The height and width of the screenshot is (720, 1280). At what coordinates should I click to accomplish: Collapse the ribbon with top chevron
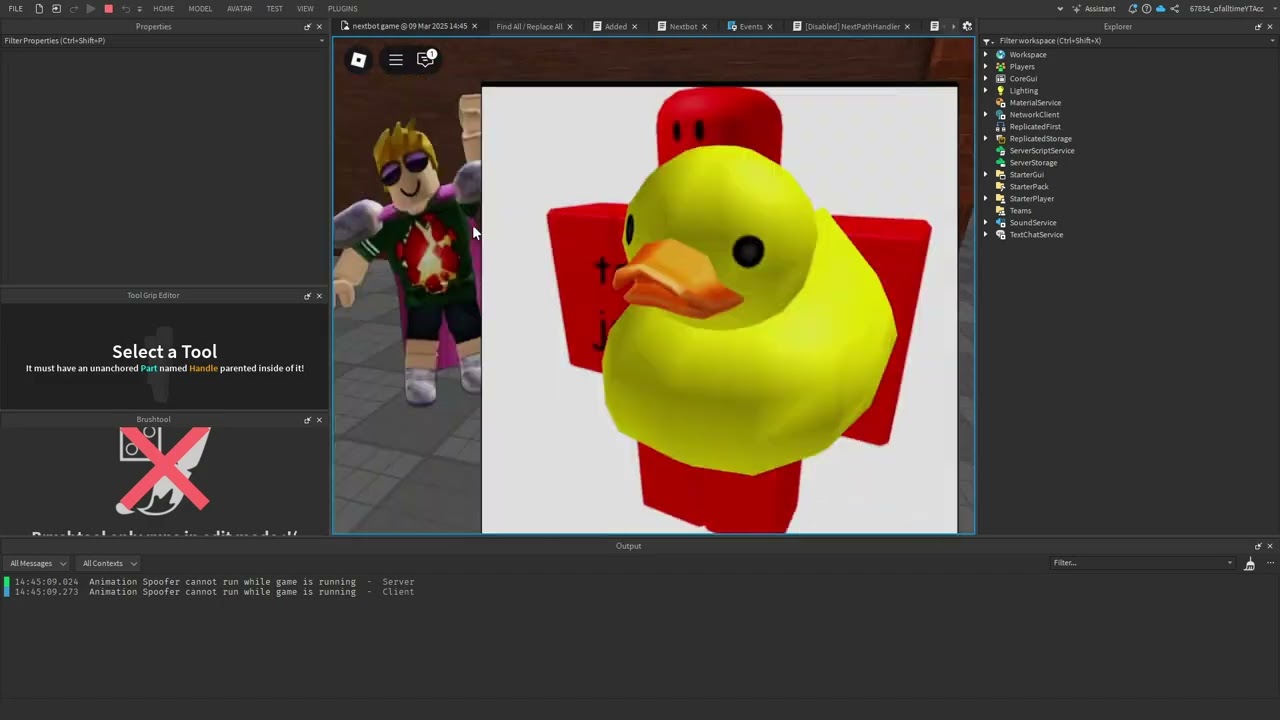[1060, 9]
